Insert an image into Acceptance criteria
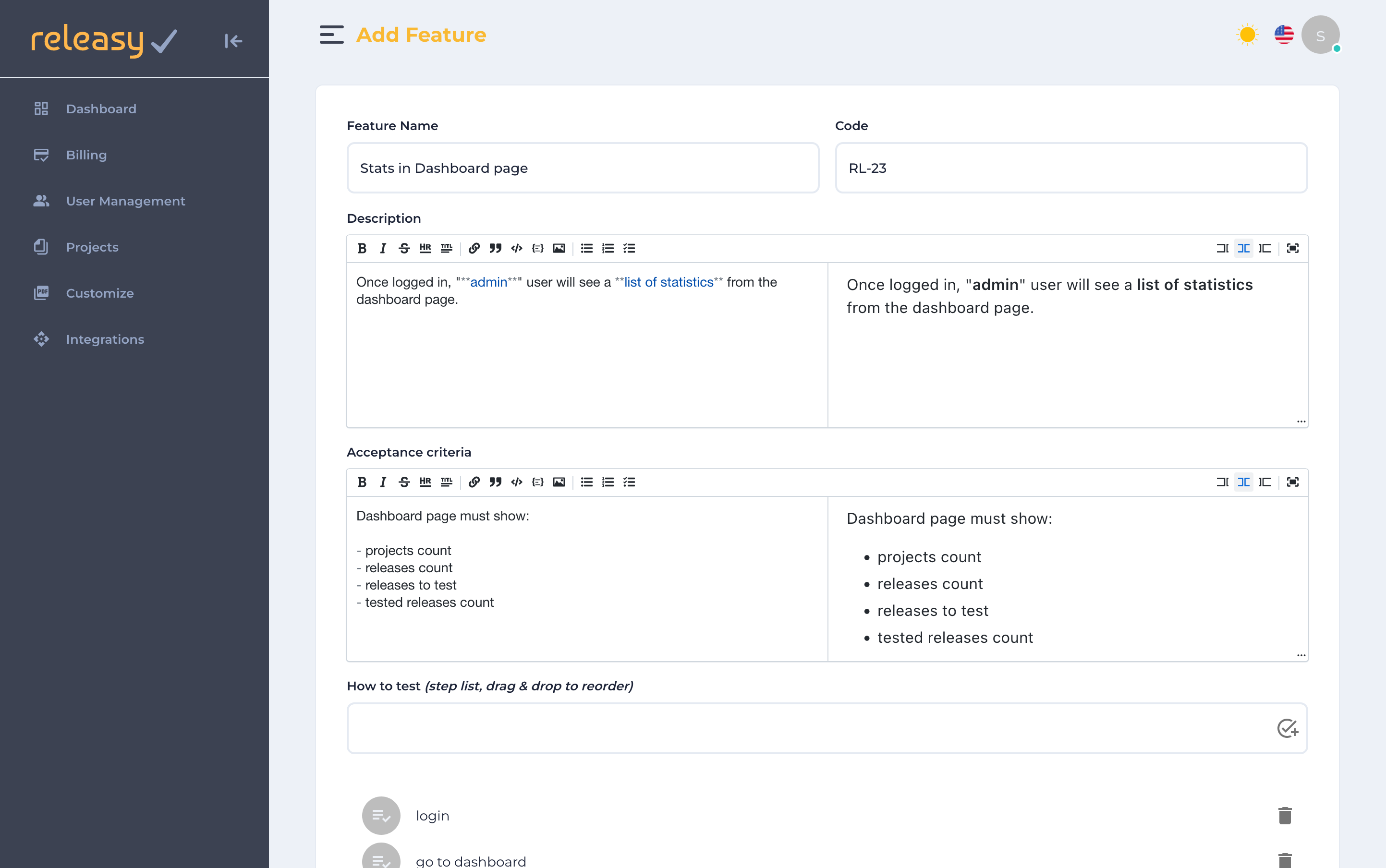This screenshot has height=868, width=1386. click(x=558, y=482)
